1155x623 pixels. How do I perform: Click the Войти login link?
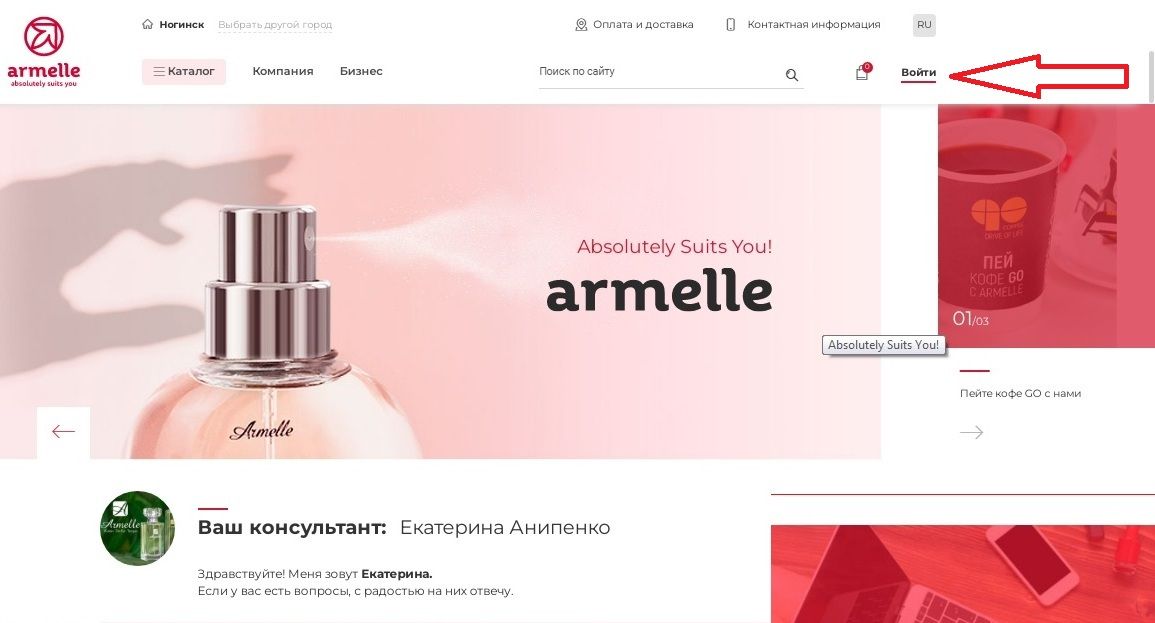click(919, 72)
